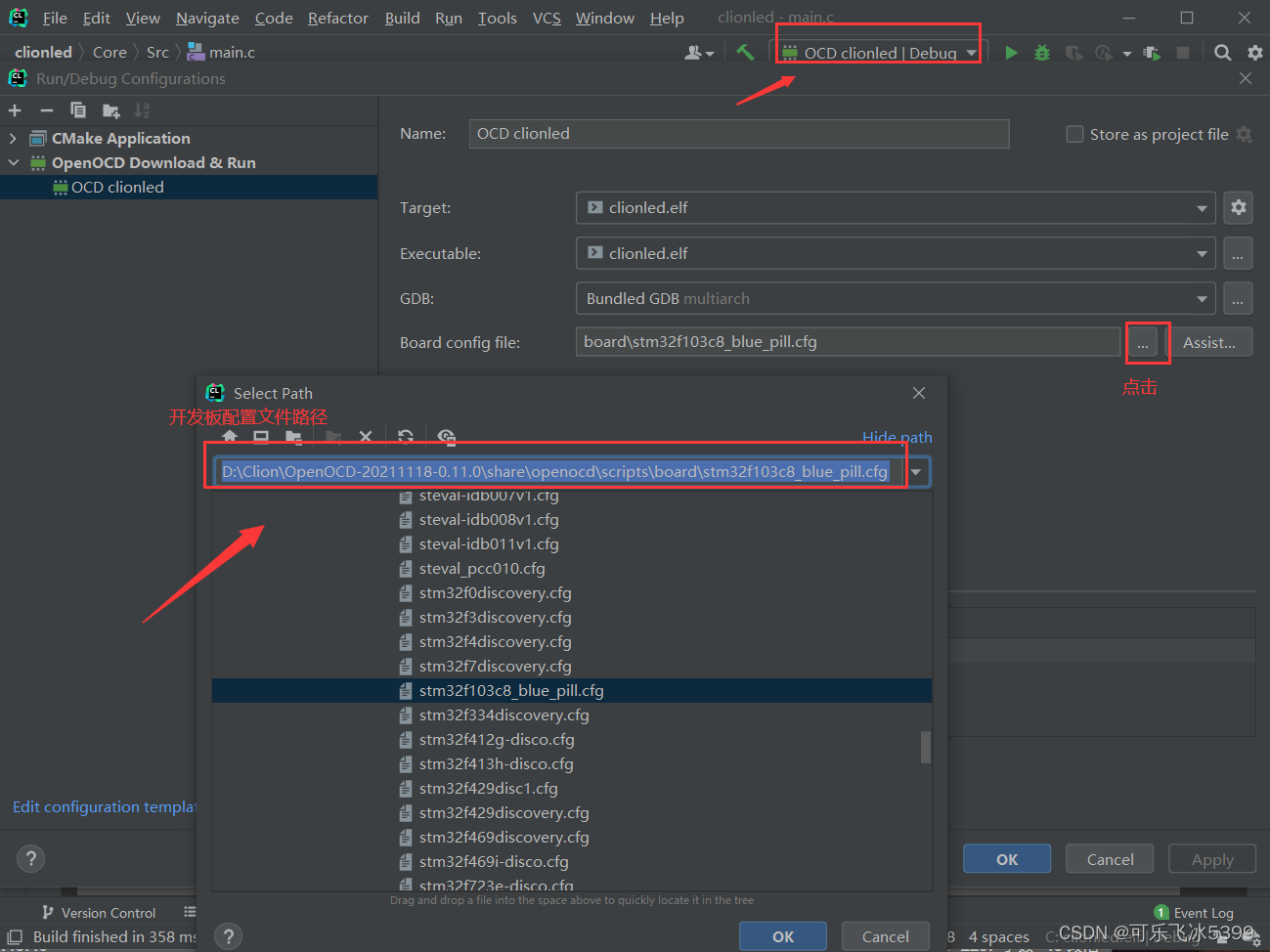Open run configuration selector OCD clionled
Viewport: 1270px width, 952px height.
pos(878,53)
